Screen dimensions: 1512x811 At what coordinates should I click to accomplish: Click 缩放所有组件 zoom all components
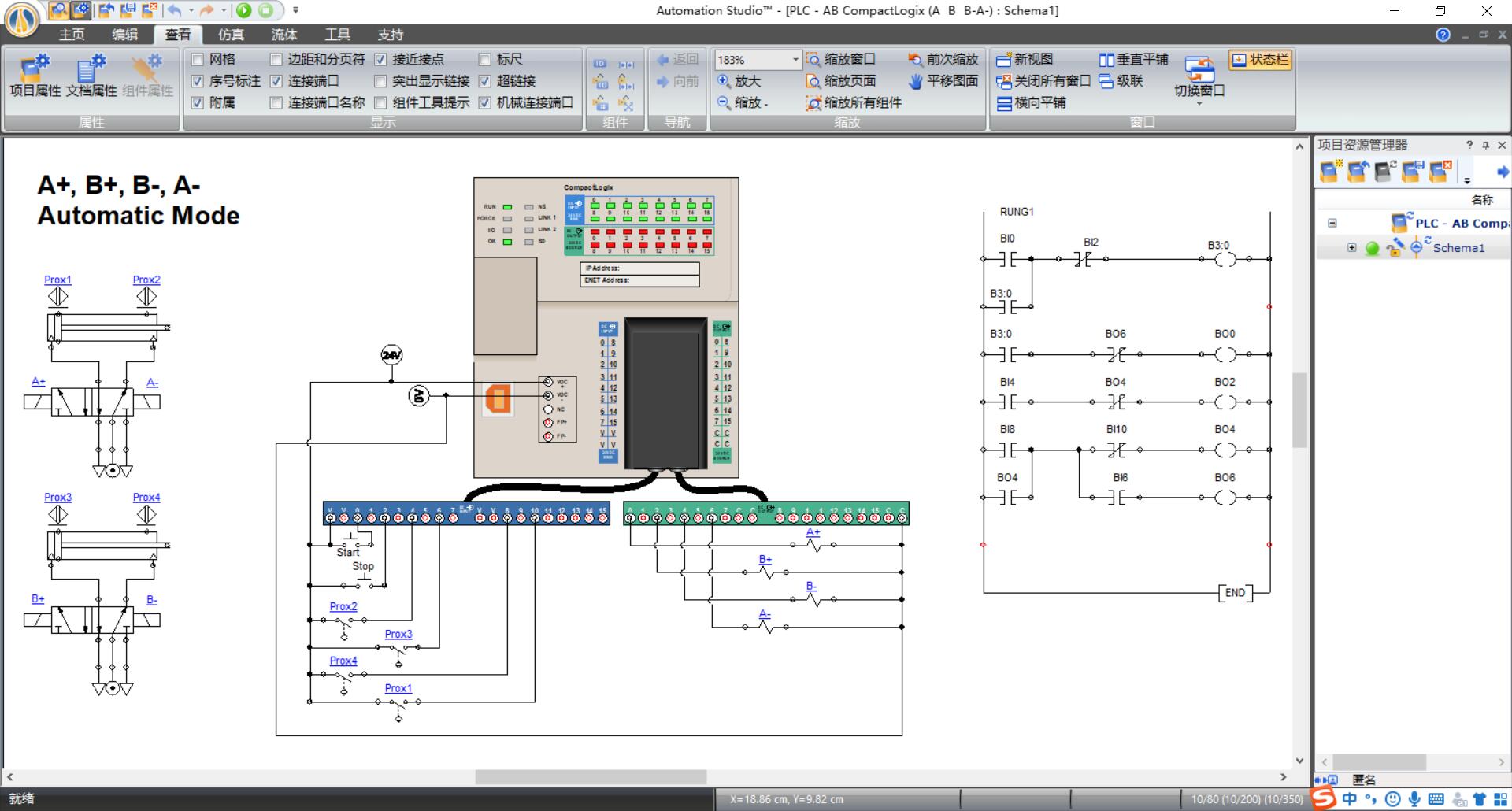pyautogui.click(x=854, y=102)
